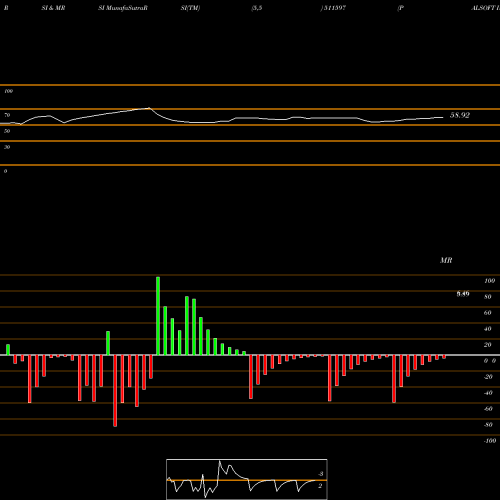Select the first green bar at chart start

8,350
